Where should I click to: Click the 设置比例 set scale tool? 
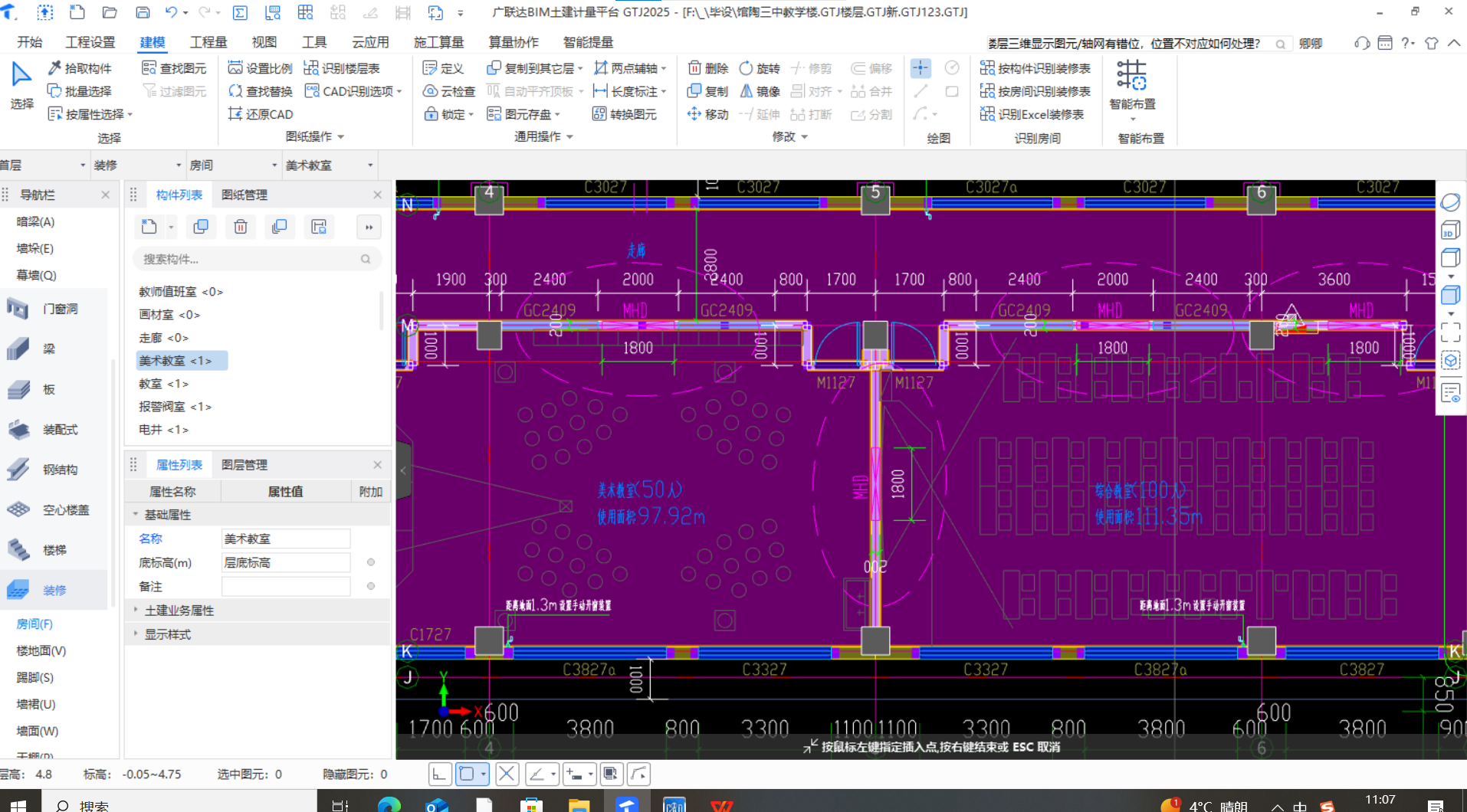pyautogui.click(x=261, y=68)
